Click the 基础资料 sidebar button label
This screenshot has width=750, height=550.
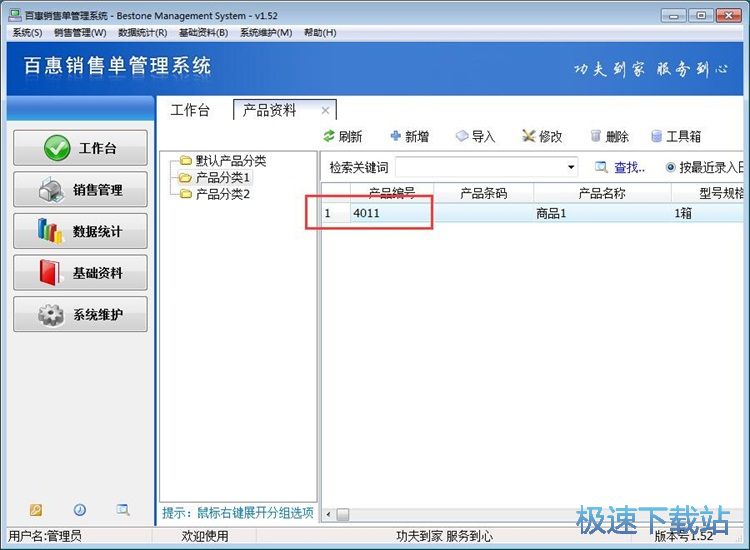[x=98, y=273]
